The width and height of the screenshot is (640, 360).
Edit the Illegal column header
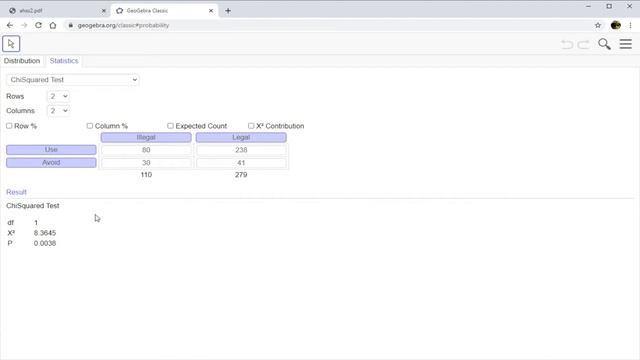point(146,138)
